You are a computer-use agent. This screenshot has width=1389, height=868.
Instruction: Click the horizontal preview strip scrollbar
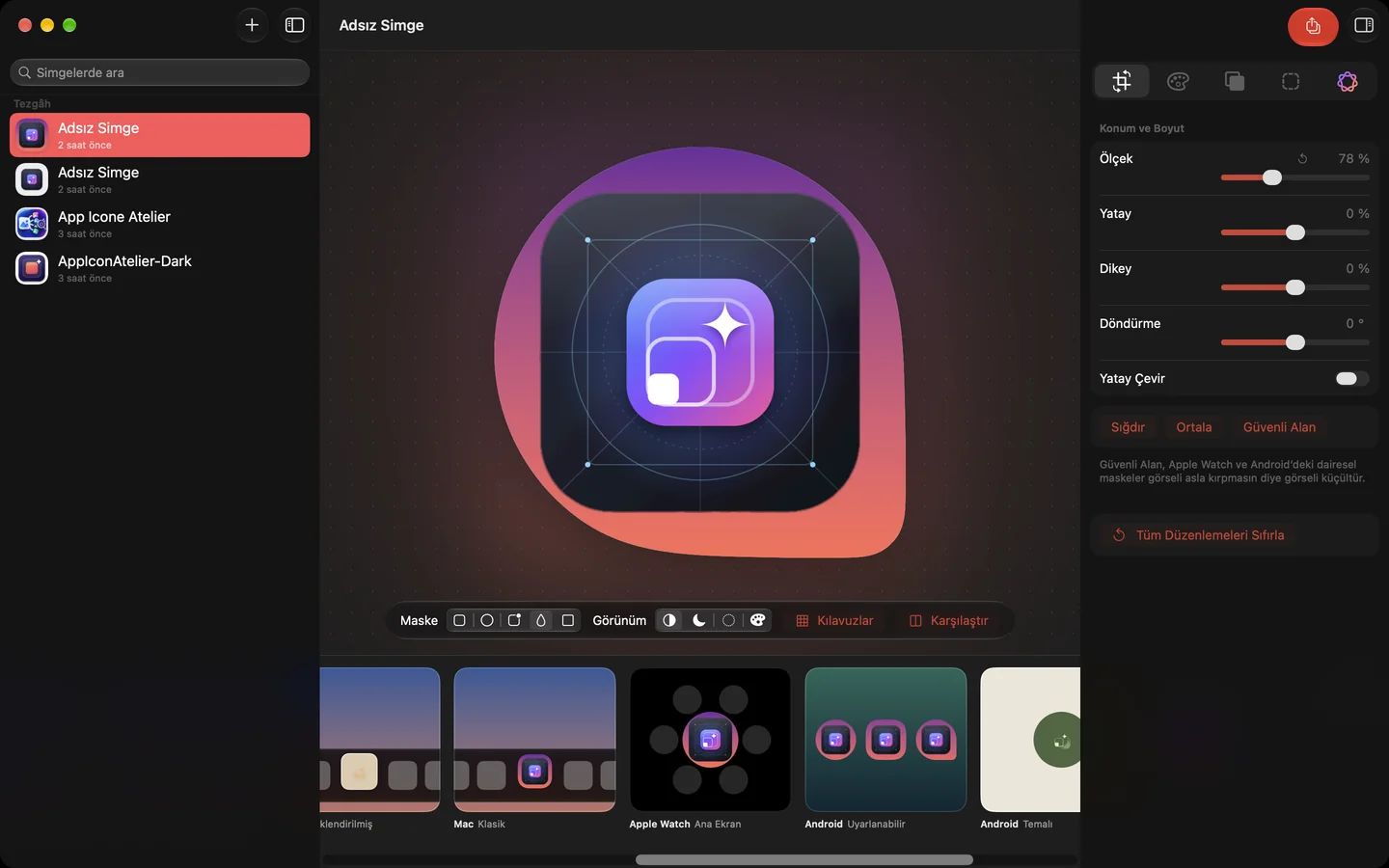pos(804,859)
